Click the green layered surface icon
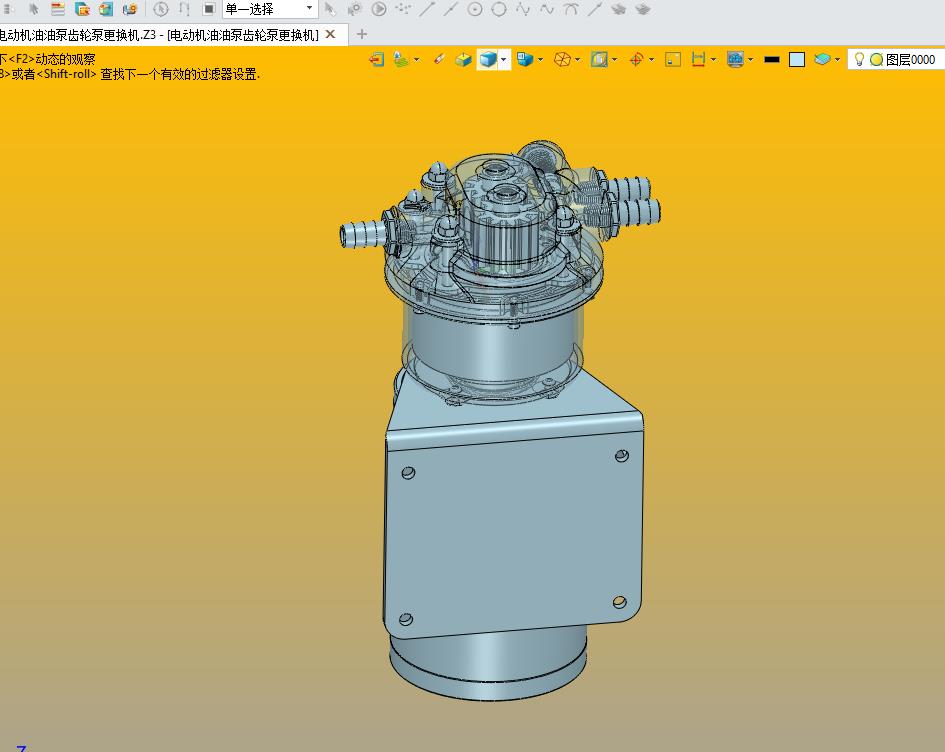Screen dimensions: 945x752 click(401, 59)
